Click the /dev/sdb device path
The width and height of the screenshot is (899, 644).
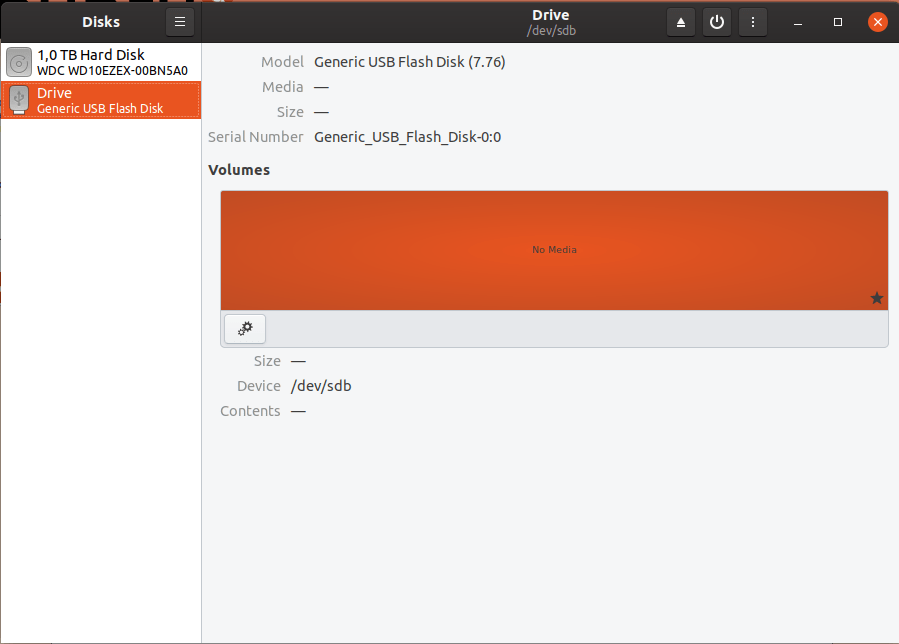(321, 385)
